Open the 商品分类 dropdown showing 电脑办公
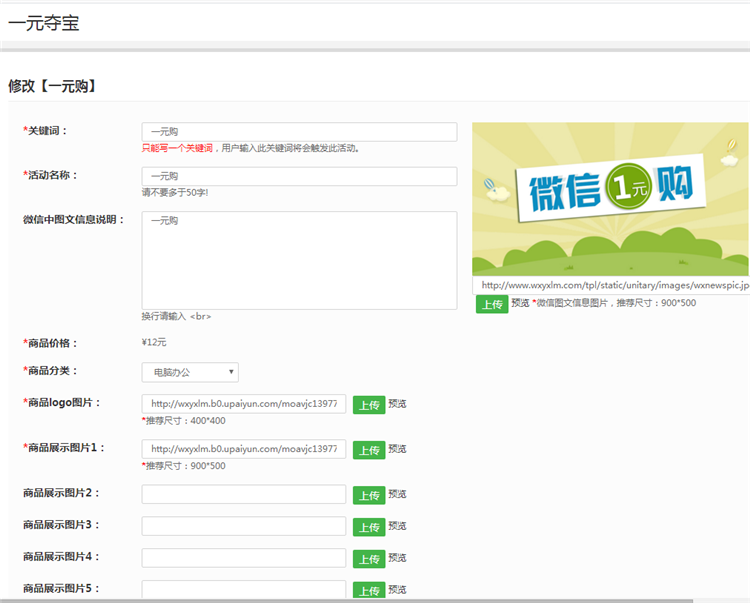The width and height of the screenshot is (750, 603). tap(190, 372)
